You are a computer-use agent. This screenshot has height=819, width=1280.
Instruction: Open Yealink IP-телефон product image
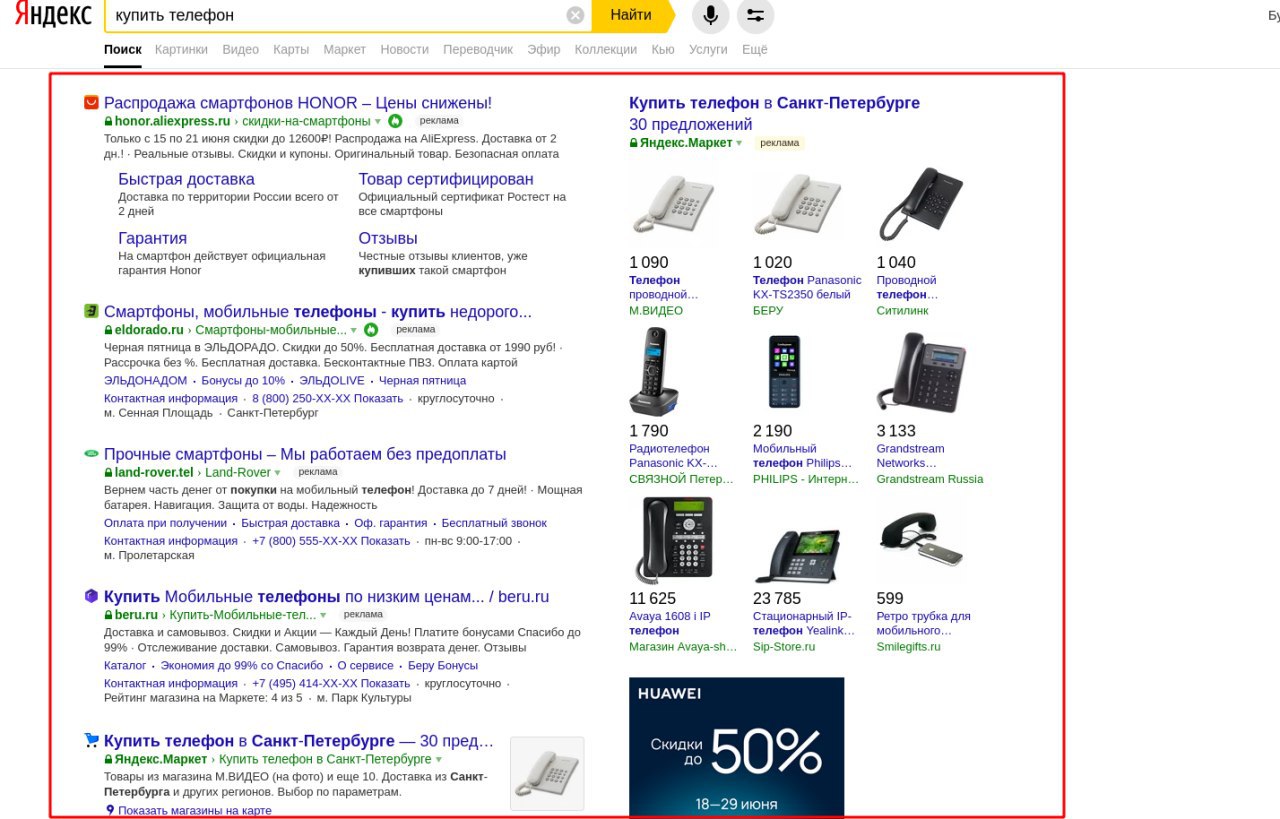(797, 555)
